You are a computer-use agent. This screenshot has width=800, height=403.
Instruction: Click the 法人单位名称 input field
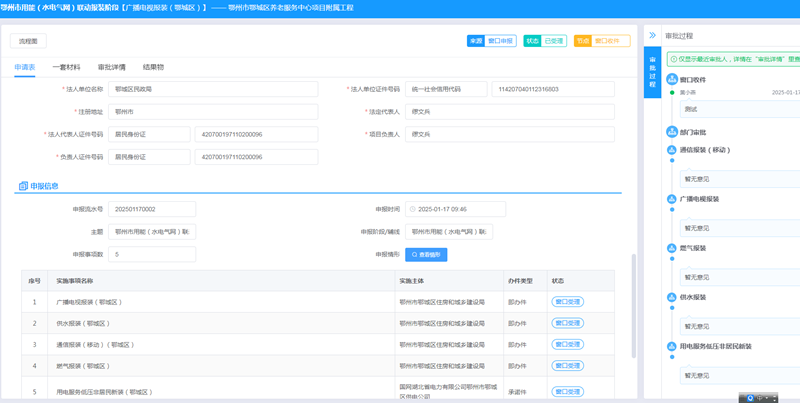point(213,89)
